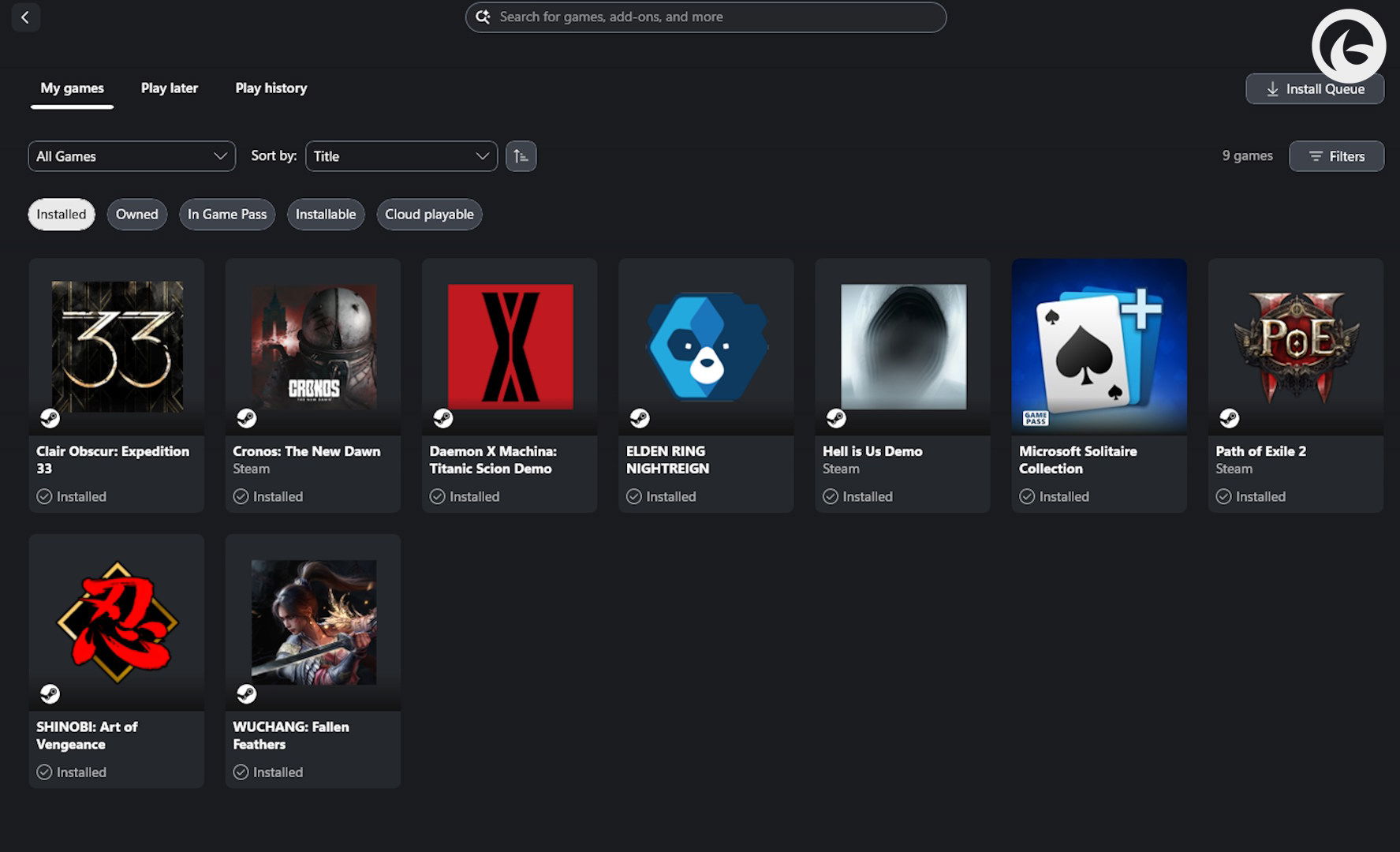Viewport: 1400px width, 852px height.
Task: Click the search magnifier icon
Action: coord(483,17)
